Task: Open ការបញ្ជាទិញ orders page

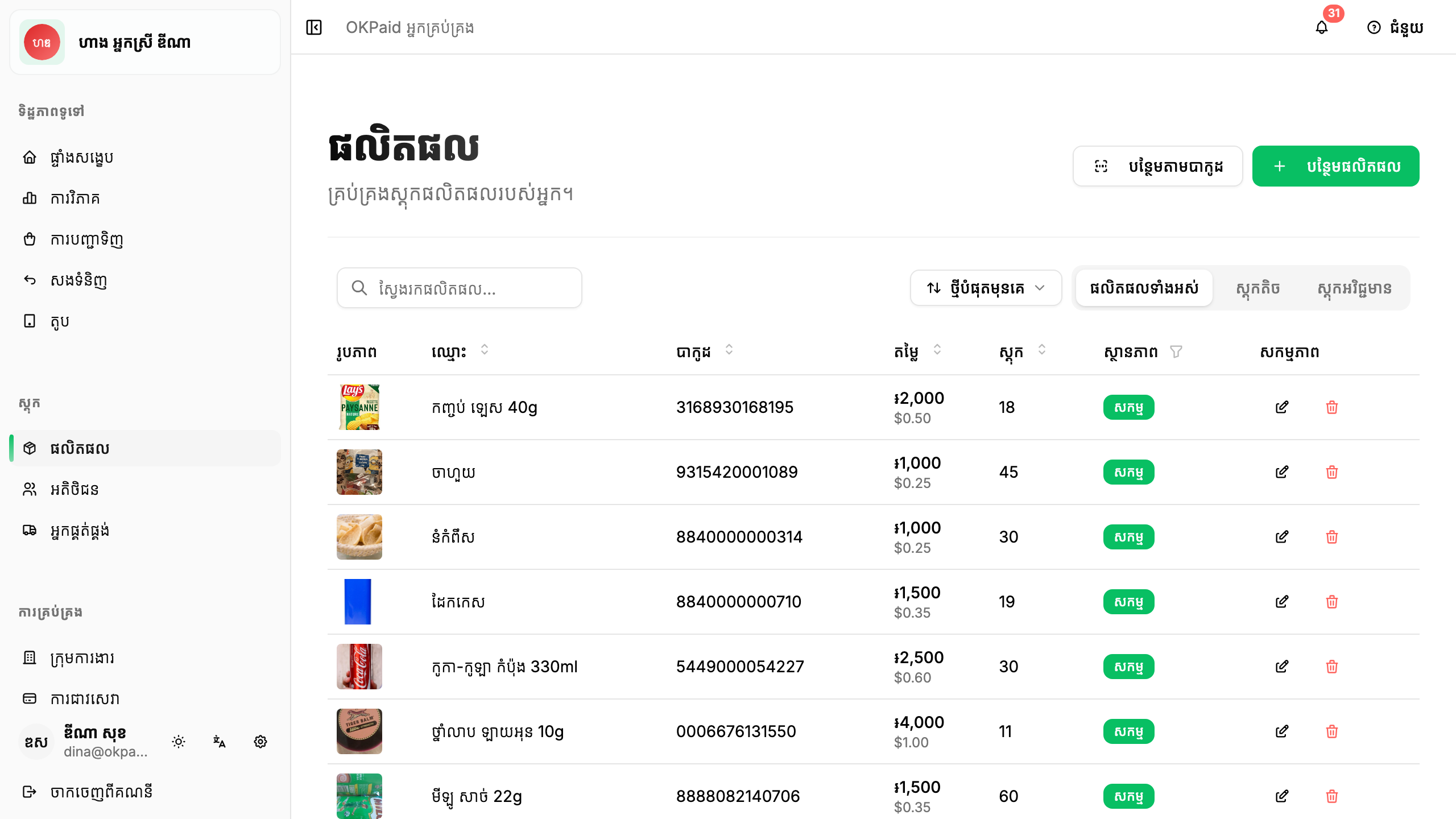Action: 145,239
